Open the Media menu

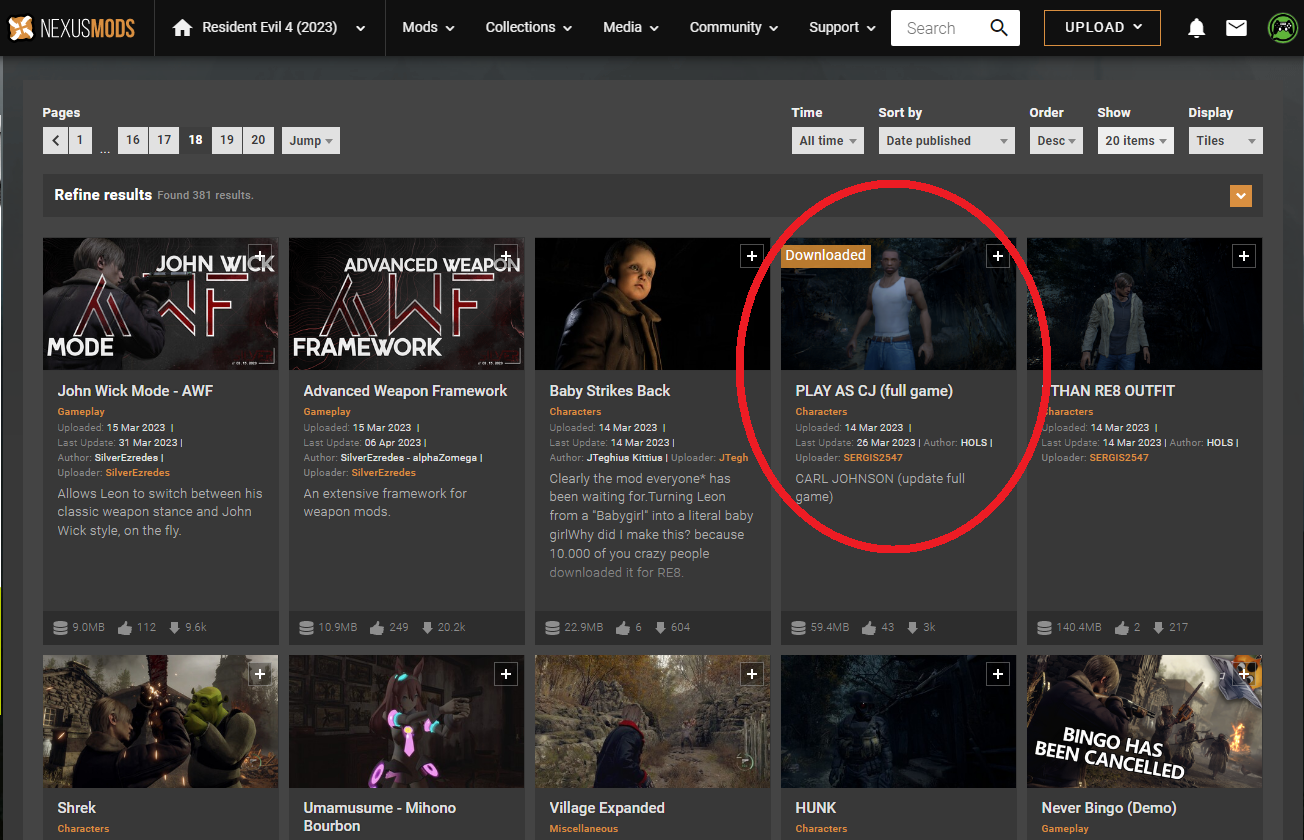point(631,28)
